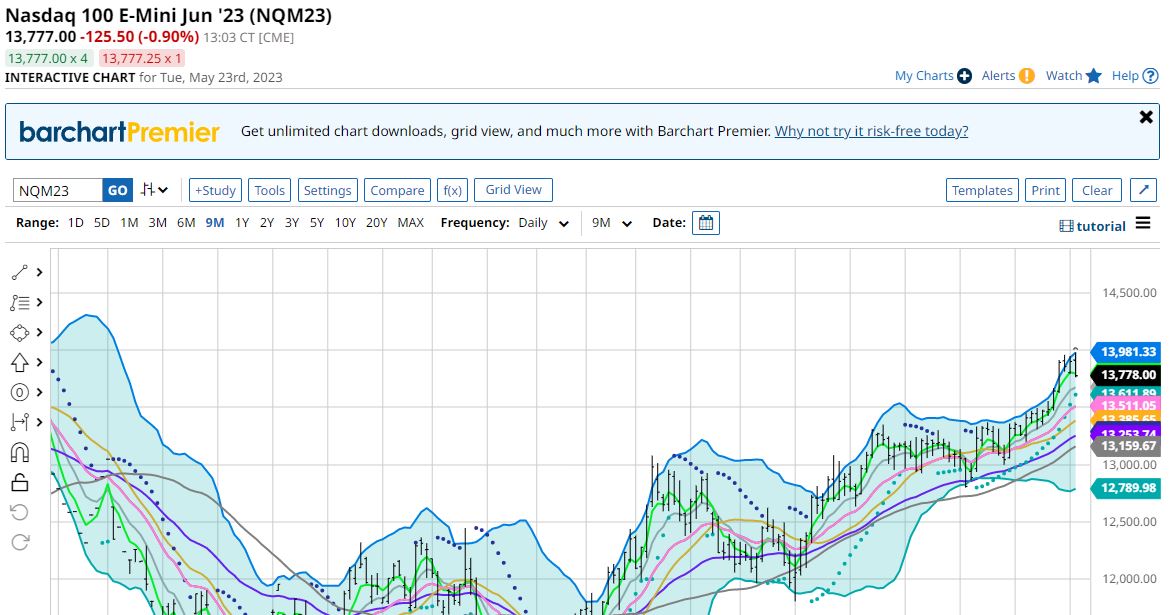The height and width of the screenshot is (615, 1171).
Task: Select the 5D range
Action: 102,222
